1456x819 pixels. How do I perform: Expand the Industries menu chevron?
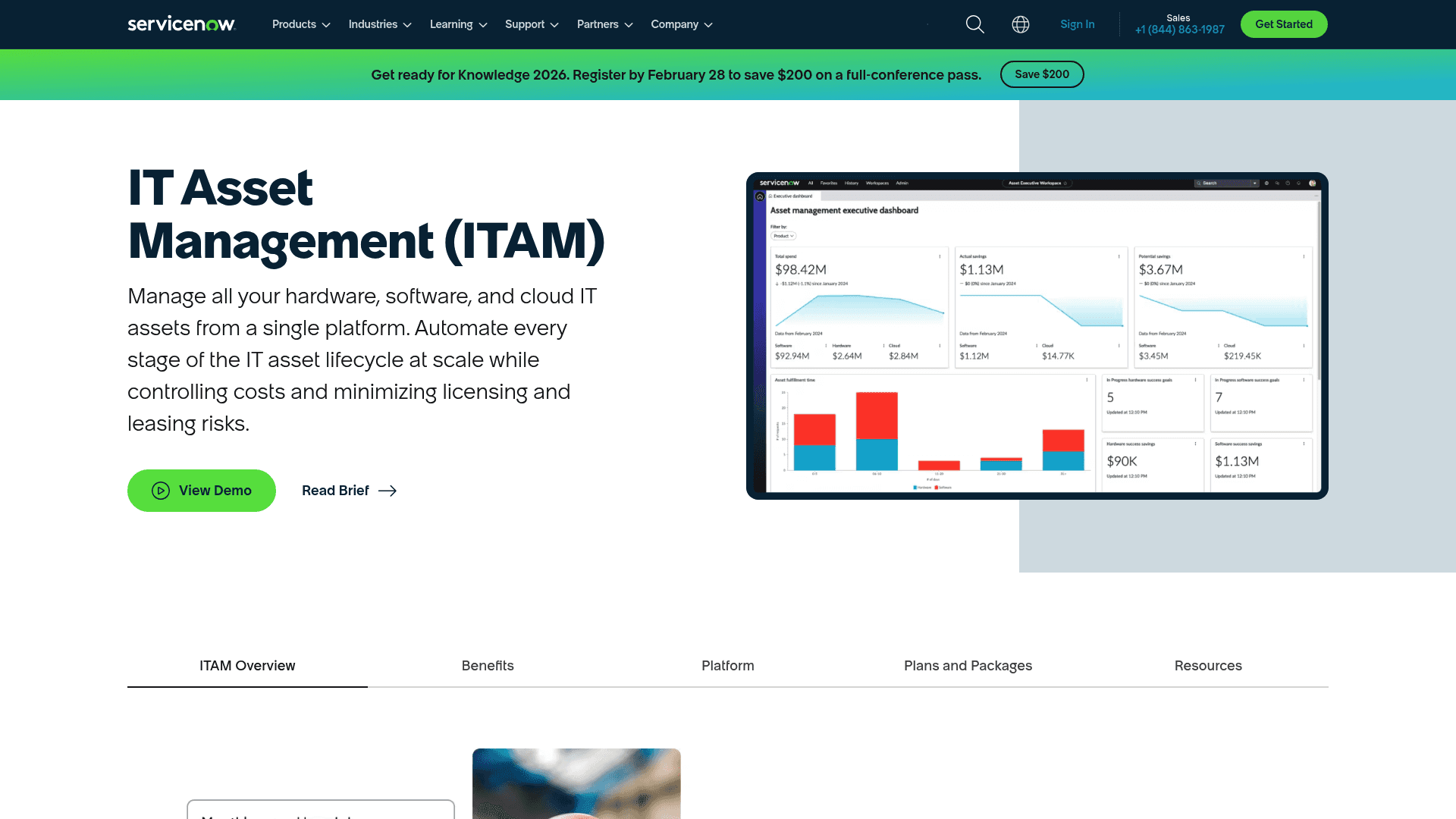[407, 24]
